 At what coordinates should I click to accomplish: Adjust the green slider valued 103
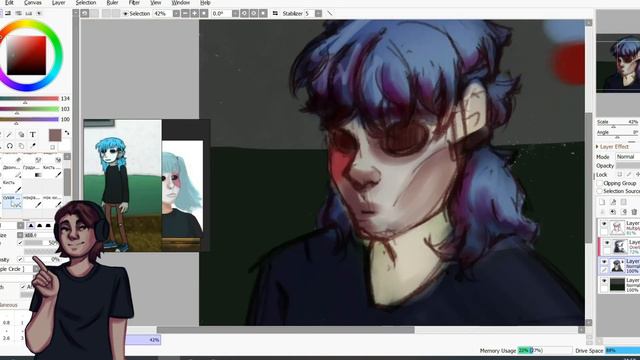tap(29, 109)
